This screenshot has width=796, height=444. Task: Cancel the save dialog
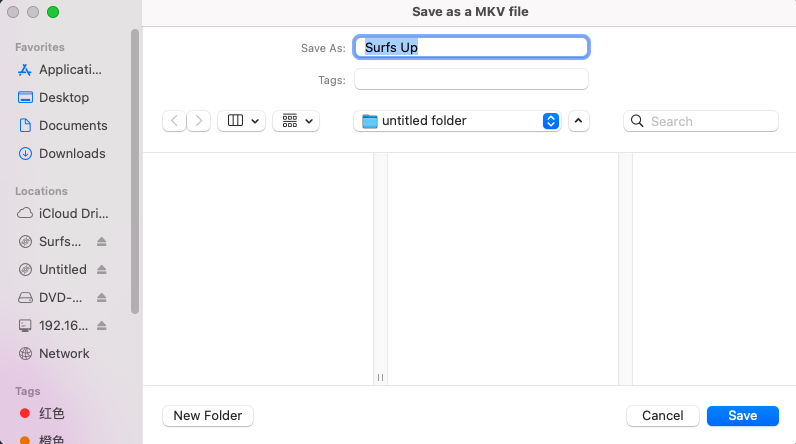point(662,416)
